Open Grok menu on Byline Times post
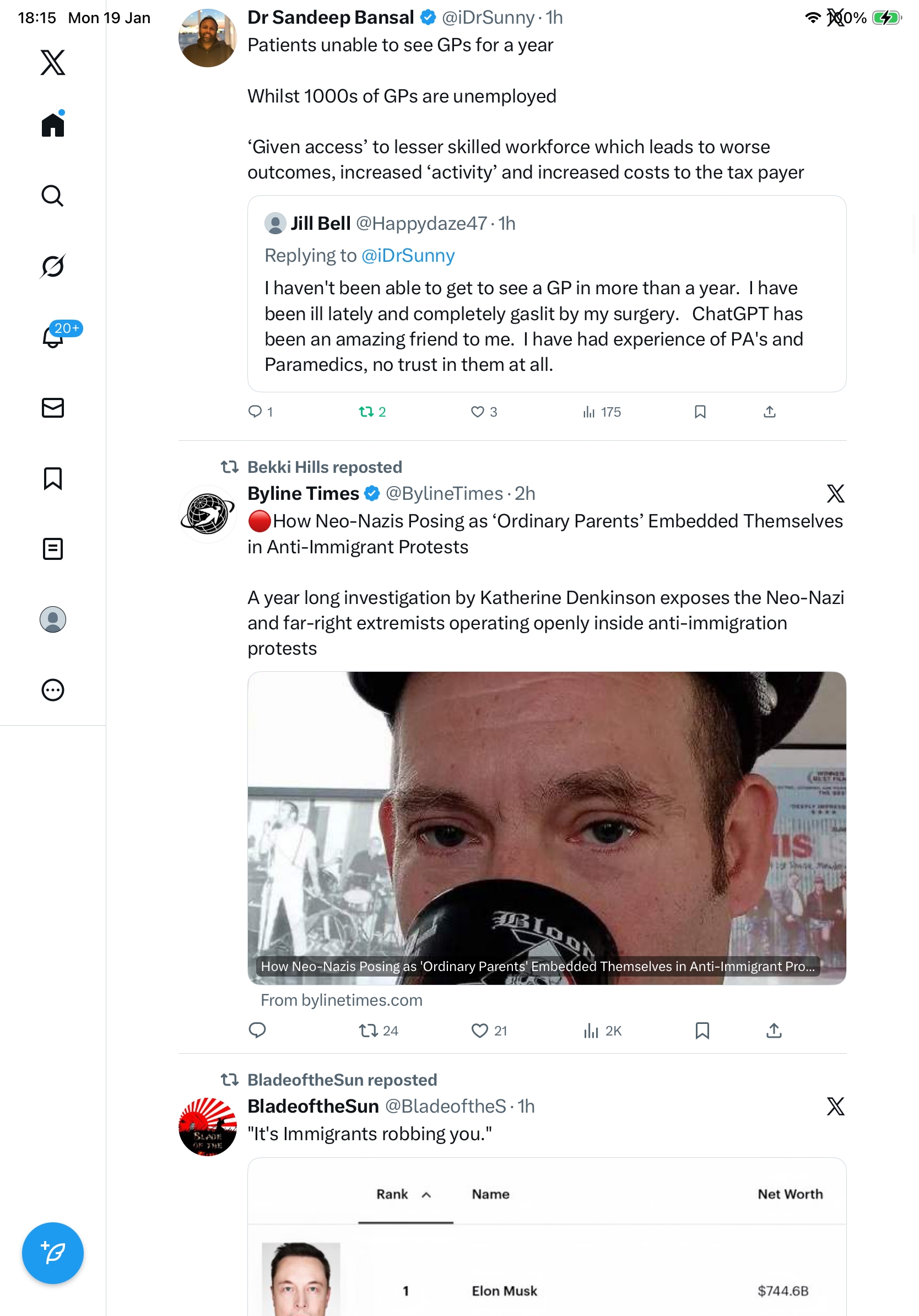This screenshot has height=1316, width=919. (x=835, y=494)
